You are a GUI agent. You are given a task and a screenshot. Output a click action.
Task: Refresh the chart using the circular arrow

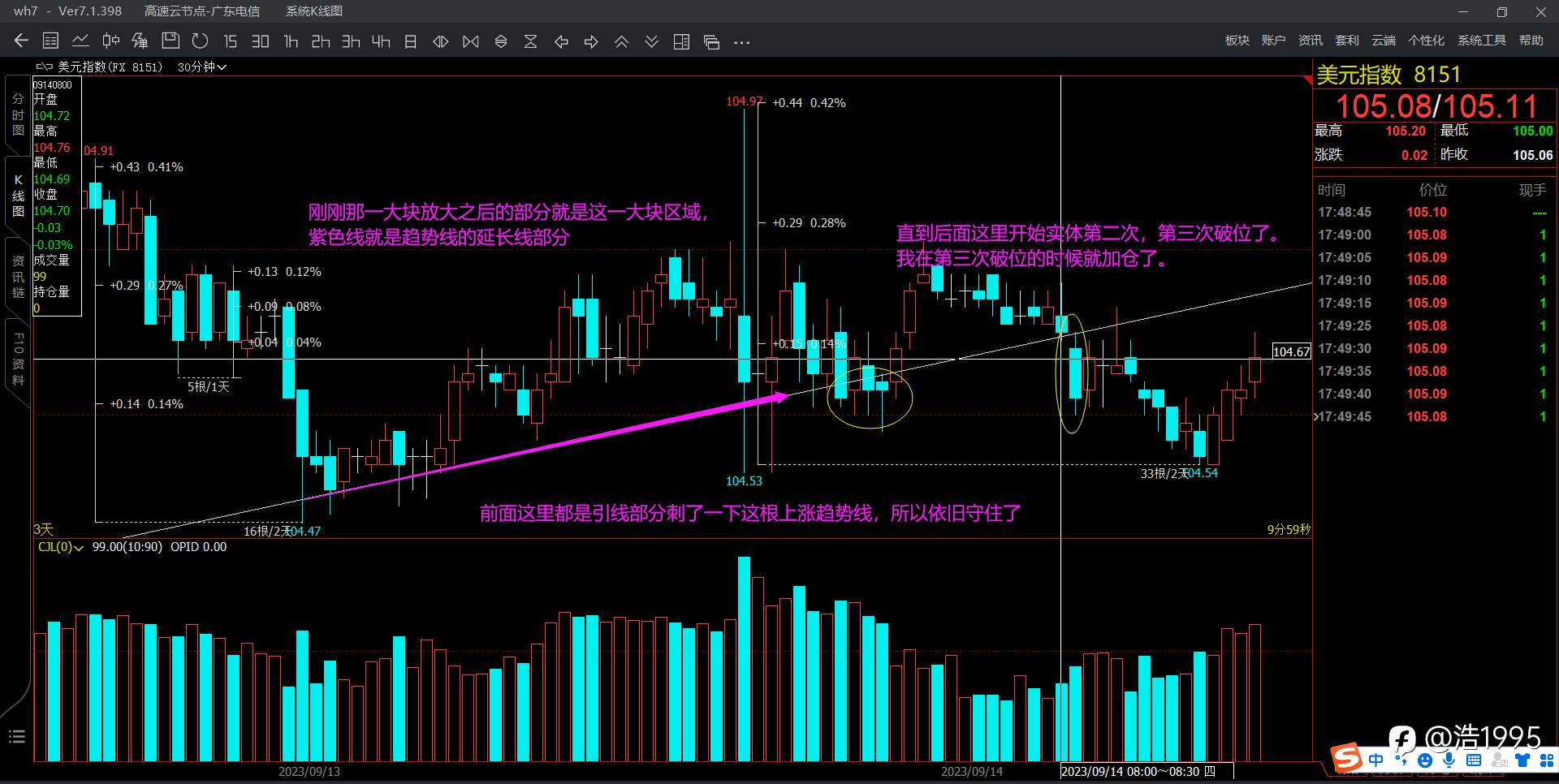point(200,41)
